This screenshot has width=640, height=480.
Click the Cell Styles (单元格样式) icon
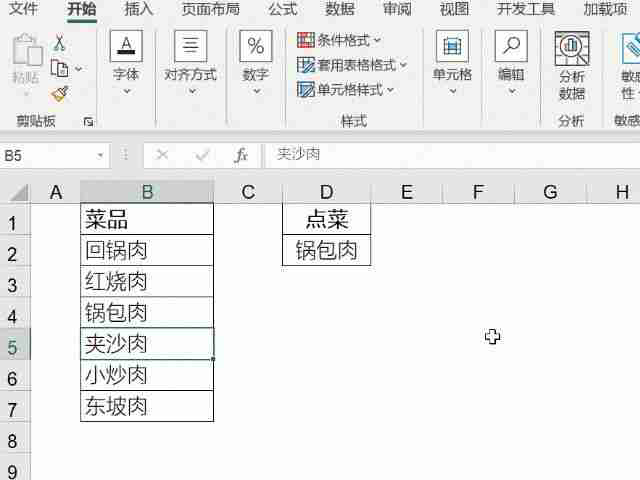[306, 89]
